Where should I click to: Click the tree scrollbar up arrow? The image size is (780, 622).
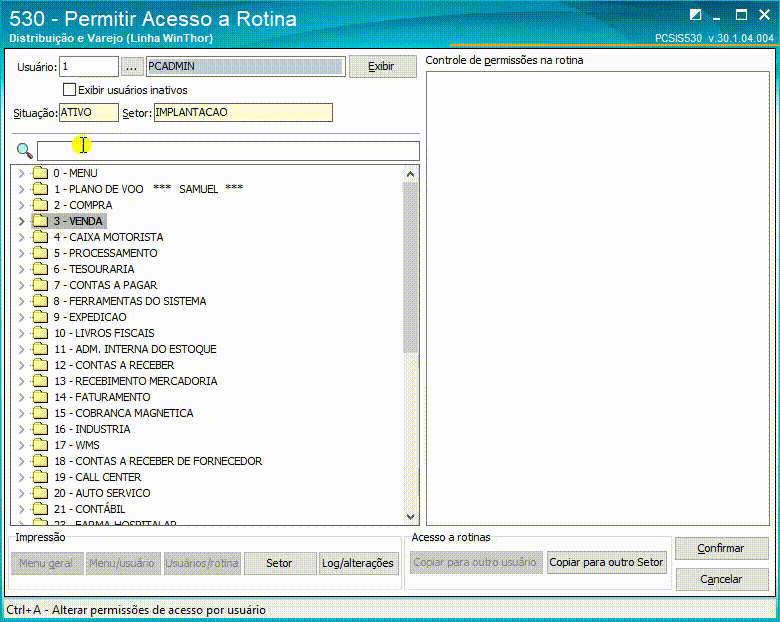(410, 174)
